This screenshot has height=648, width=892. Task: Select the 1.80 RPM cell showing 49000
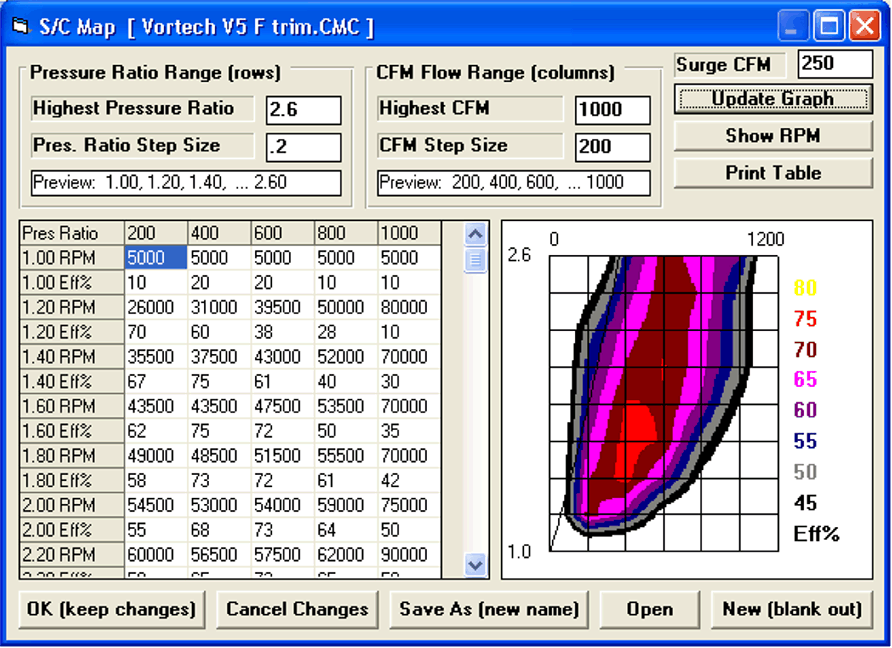[x=156, y=456]
